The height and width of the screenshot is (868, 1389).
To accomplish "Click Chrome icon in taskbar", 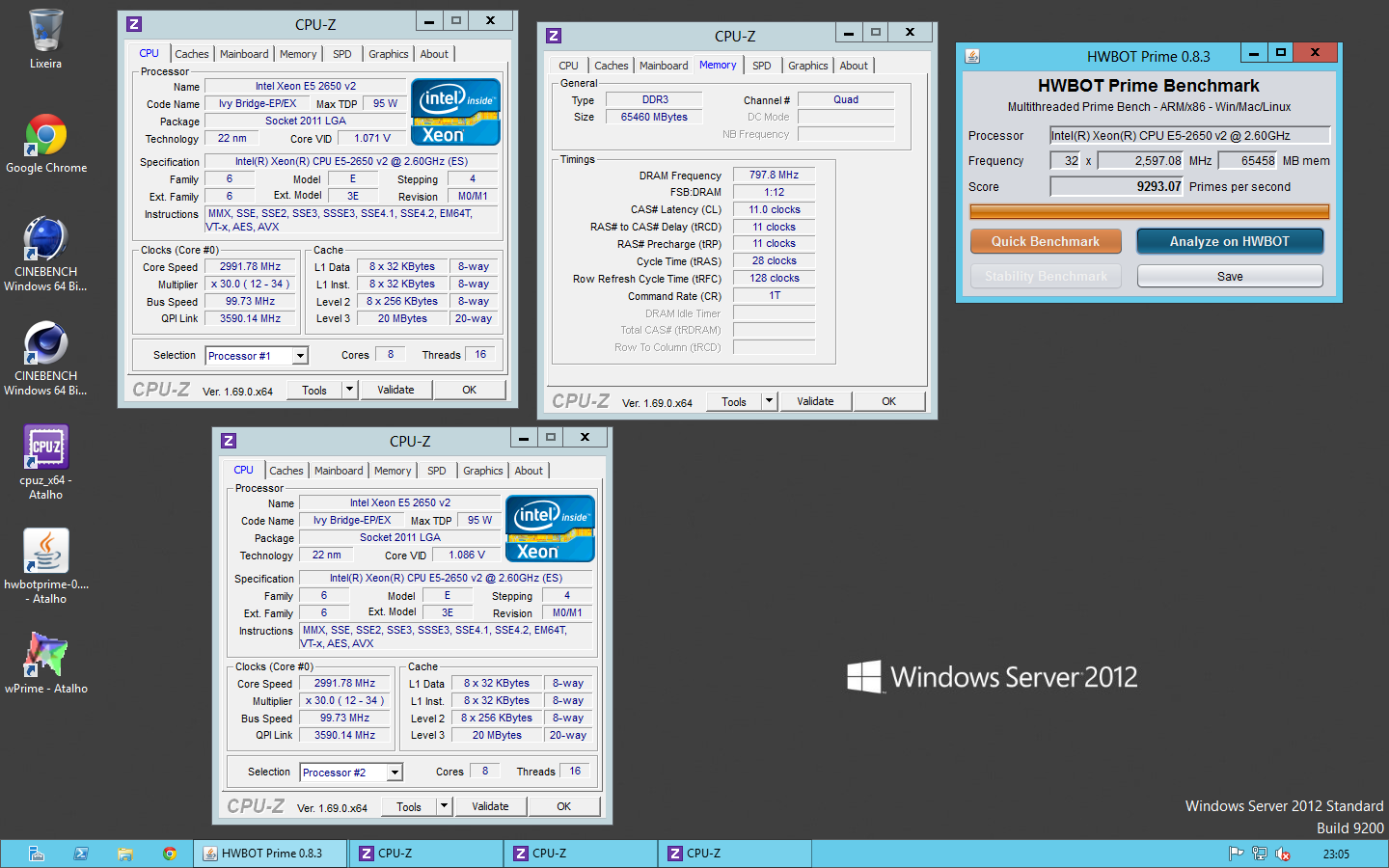I will [170, 854].
